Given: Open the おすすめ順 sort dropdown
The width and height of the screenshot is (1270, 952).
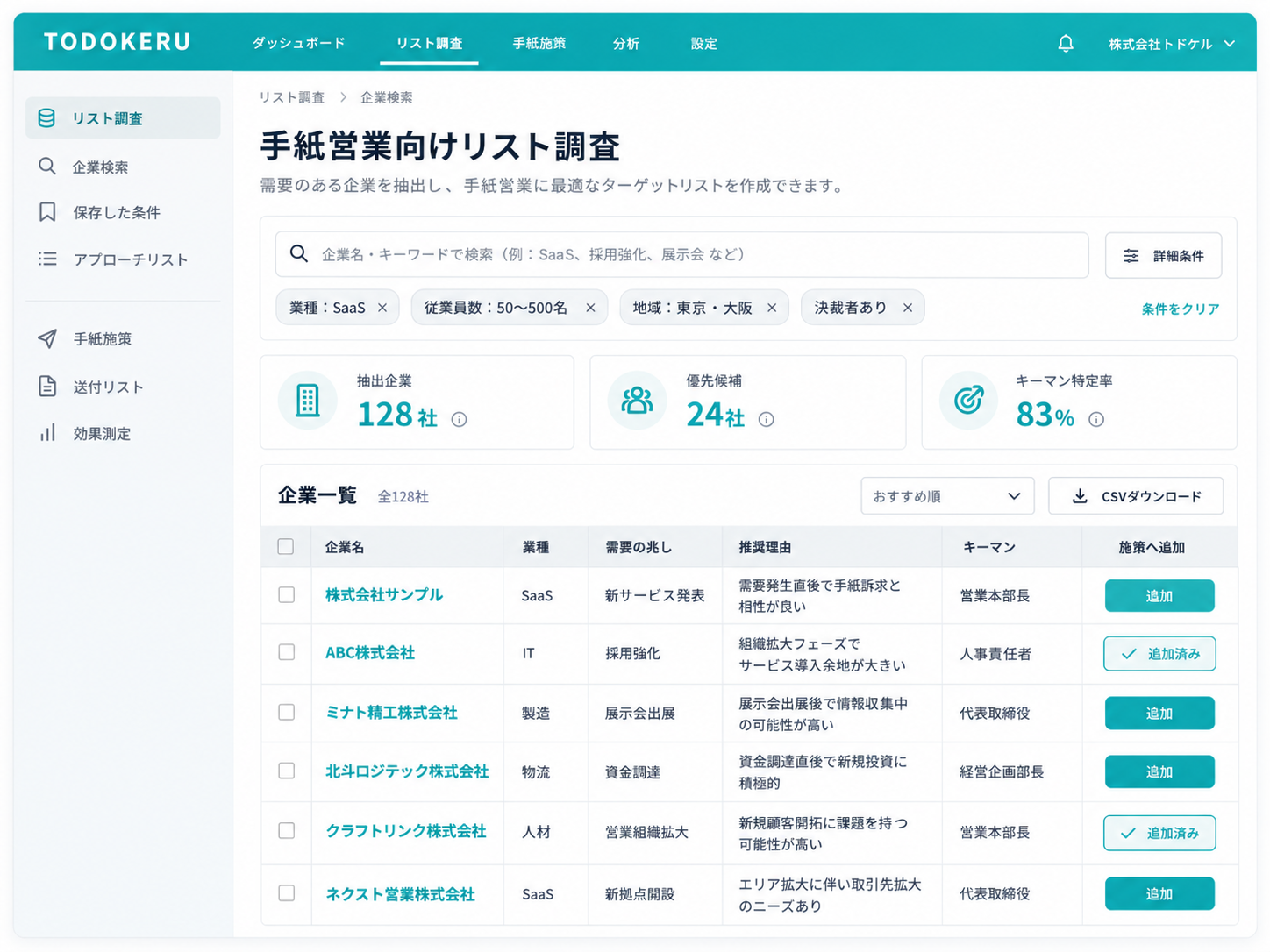Looking at the screenshot, I should (x=947, y=496).
